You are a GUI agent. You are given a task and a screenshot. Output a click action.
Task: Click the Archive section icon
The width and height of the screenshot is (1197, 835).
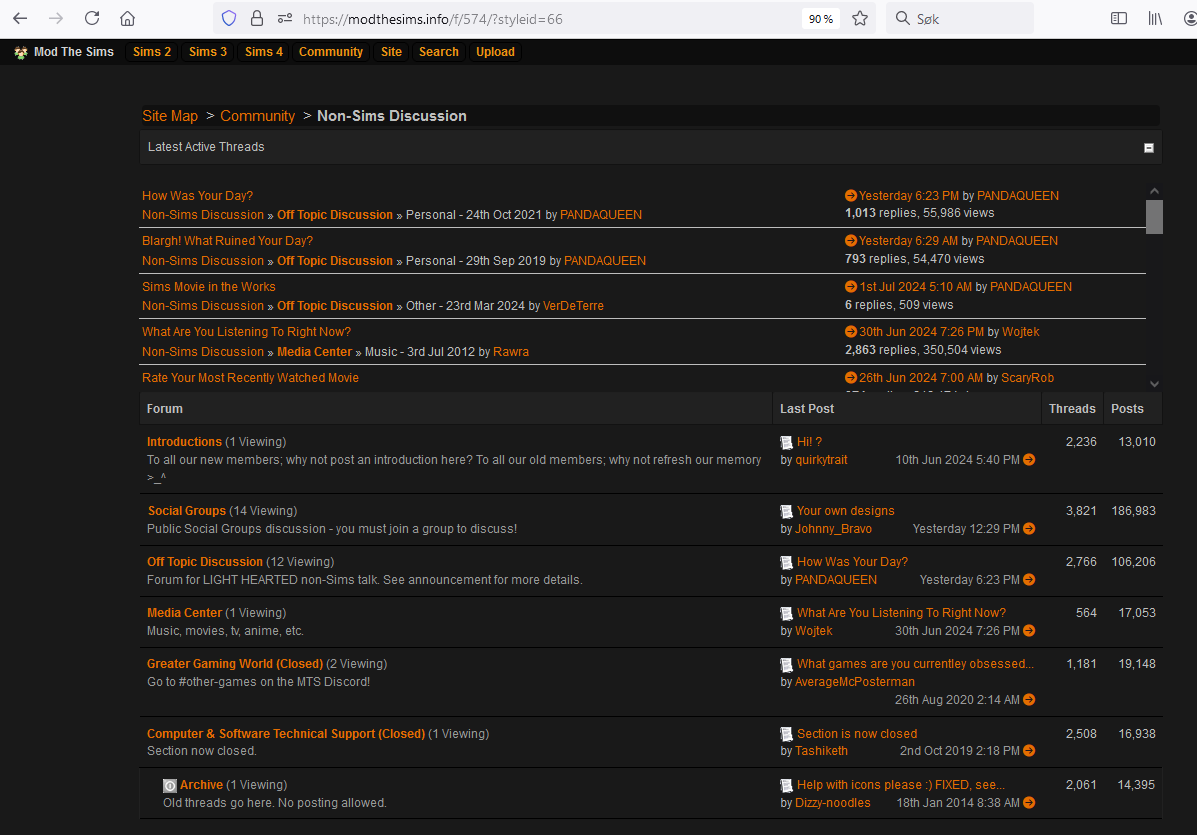169,785
